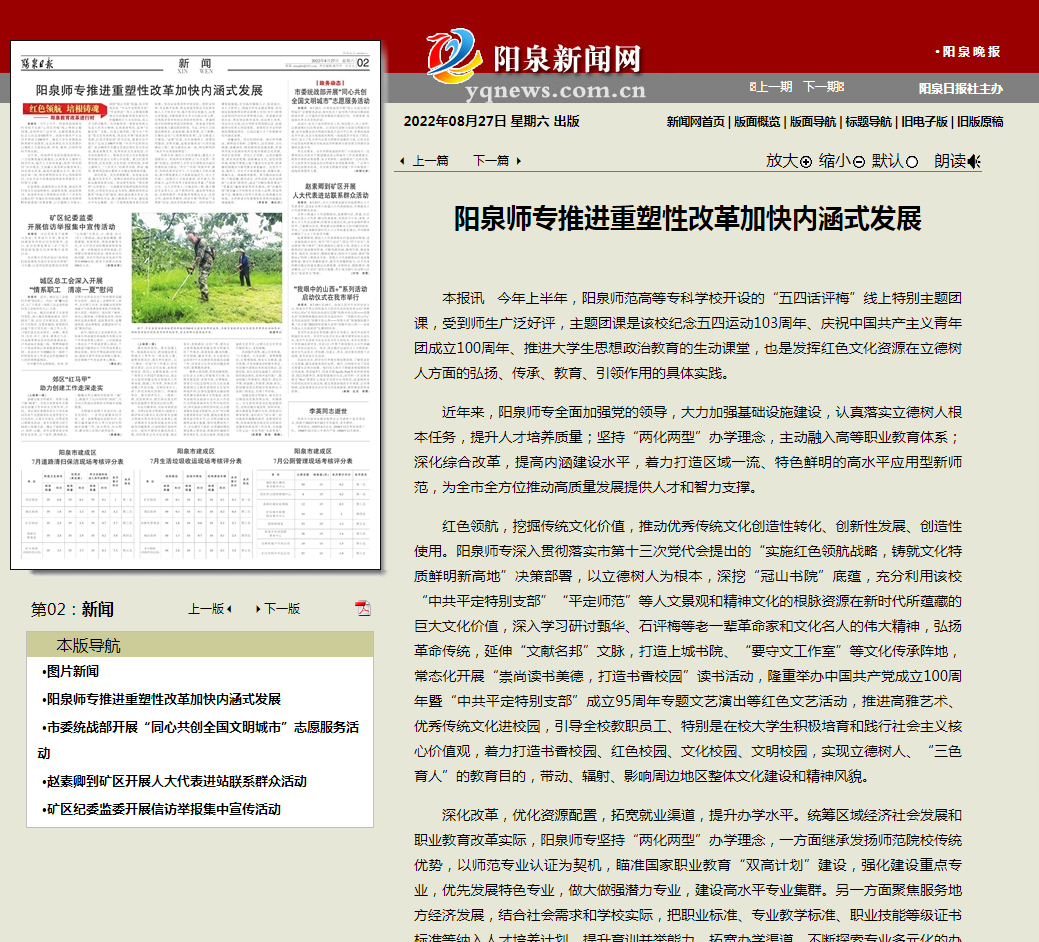The height and width of the screenshot is (942, 1039).
Task: Go to 上一版 previous page
Action: [x=210, y=609]
